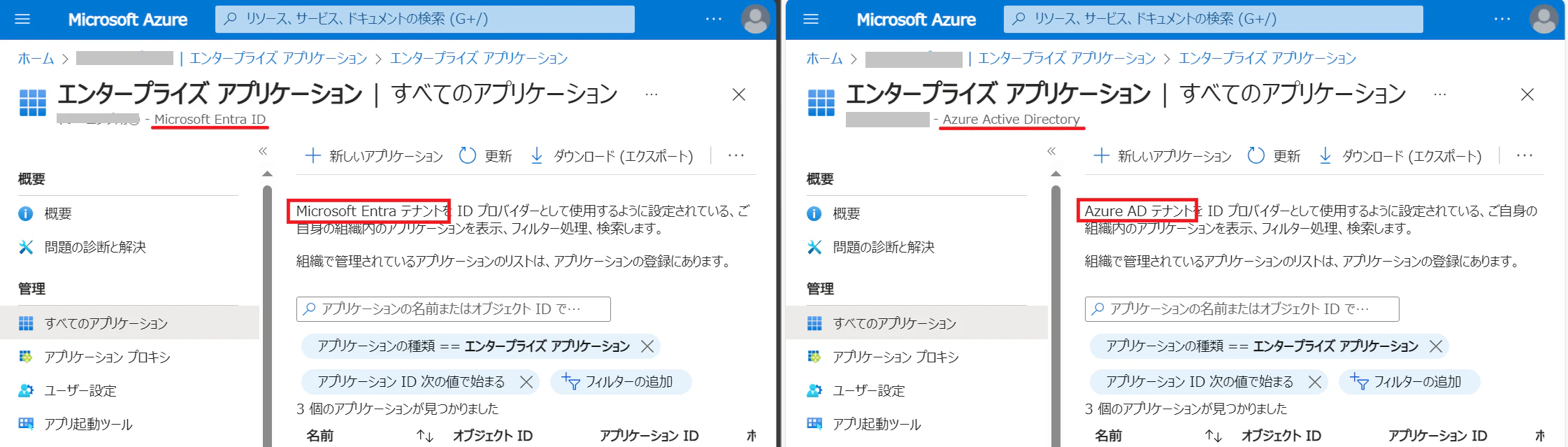Close the right Azure AD blade with X
Viewport: 1568px width, 447px height.
pos(1527,94)
